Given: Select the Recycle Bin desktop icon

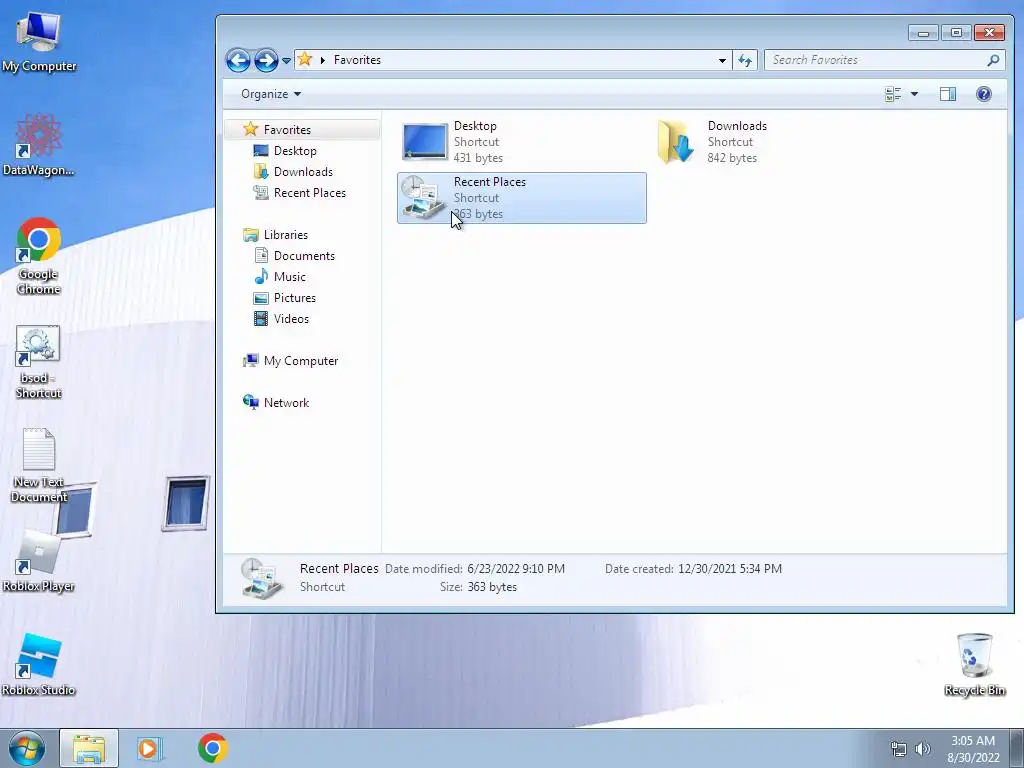Looking at the screenshot, I should [974, 664].
